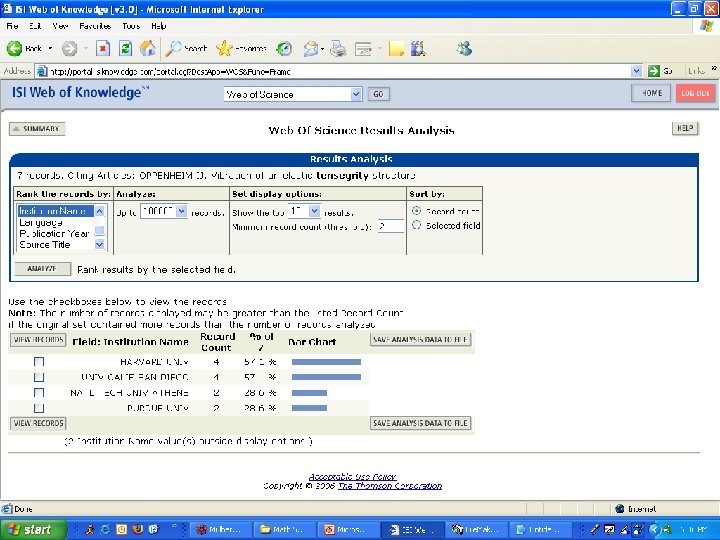The width and height of the screenshot is (720, 540).
Task: Click the rank list scroll down arrow
Action: (x=100, y=245)
